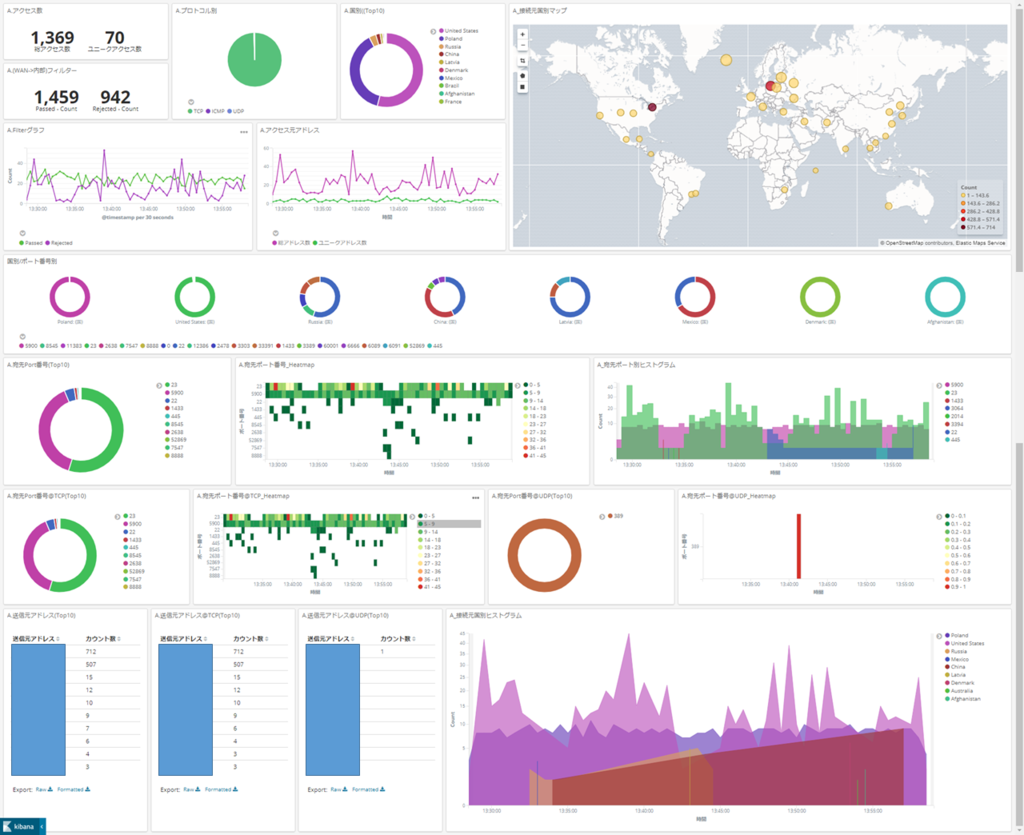Click the 942 Rejected count value

tap(116, 97)
